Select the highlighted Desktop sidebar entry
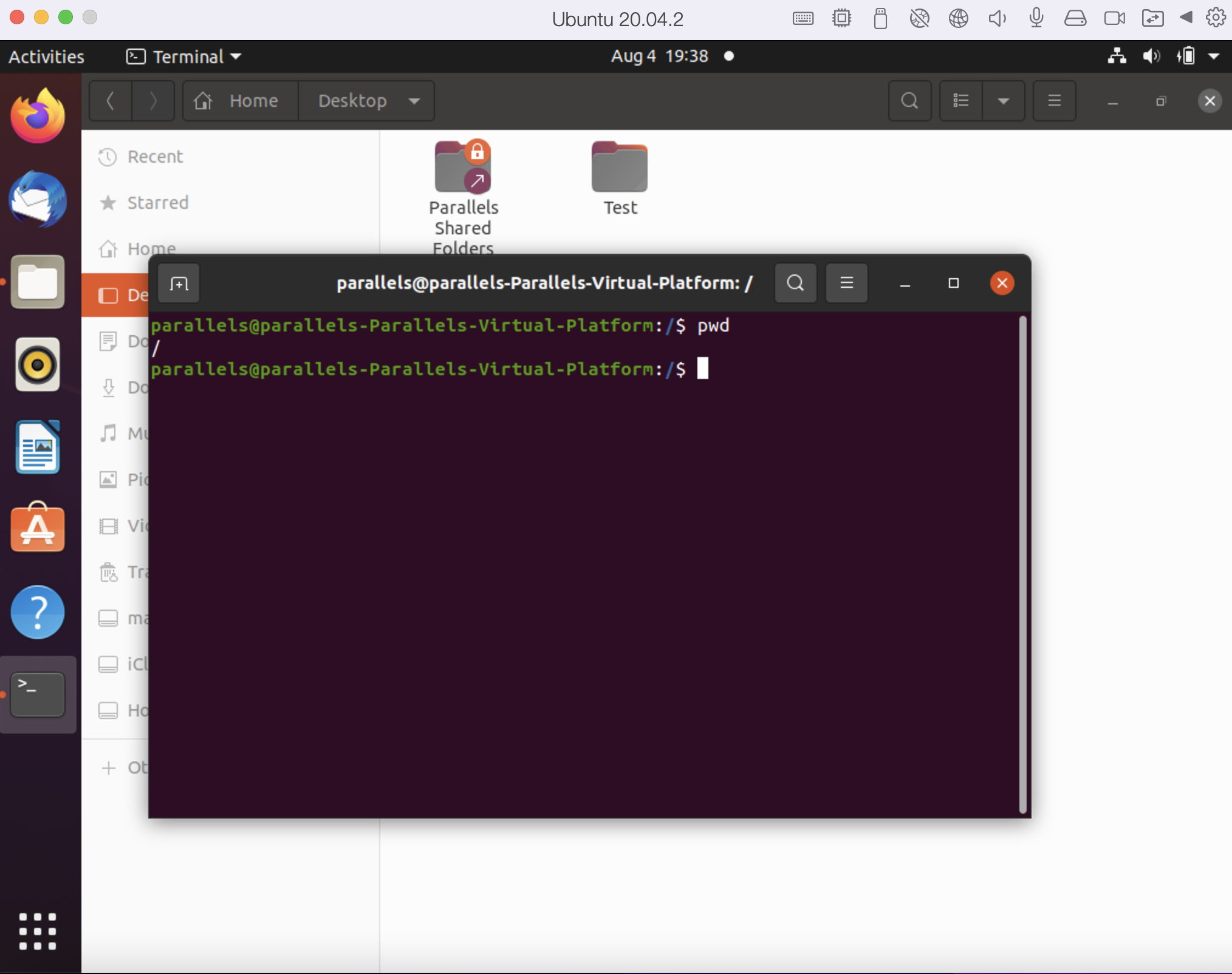This screenshot has height=974, width=1232. point(115,295)
